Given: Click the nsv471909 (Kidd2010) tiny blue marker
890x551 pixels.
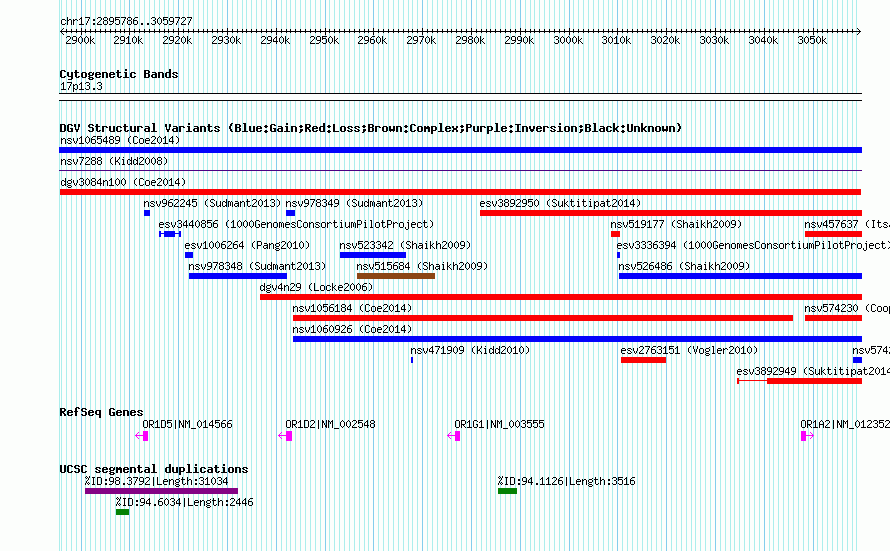Looking at the screenshot, I should [x=412, y=360].
